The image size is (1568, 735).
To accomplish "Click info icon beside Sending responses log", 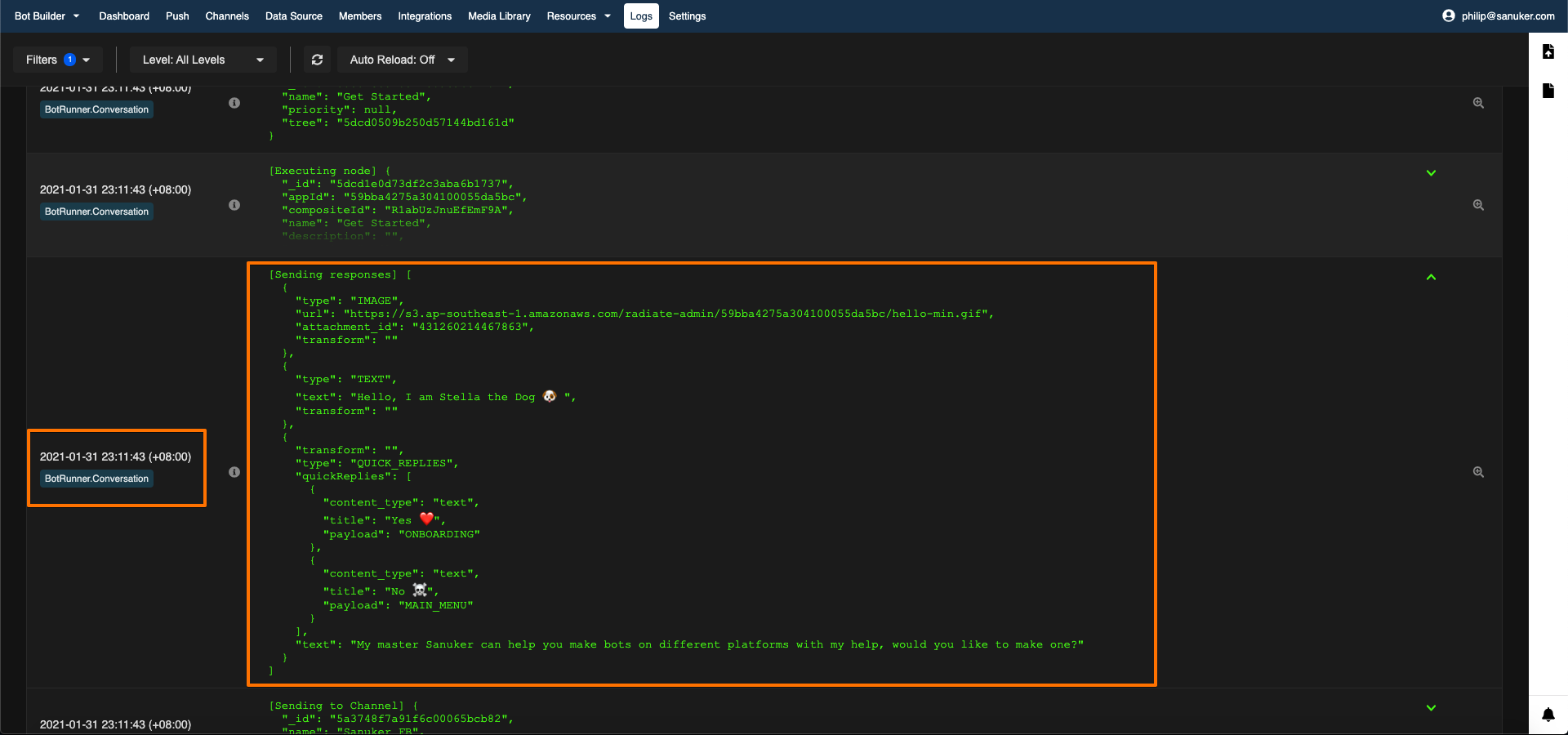I will coord(234,472).
